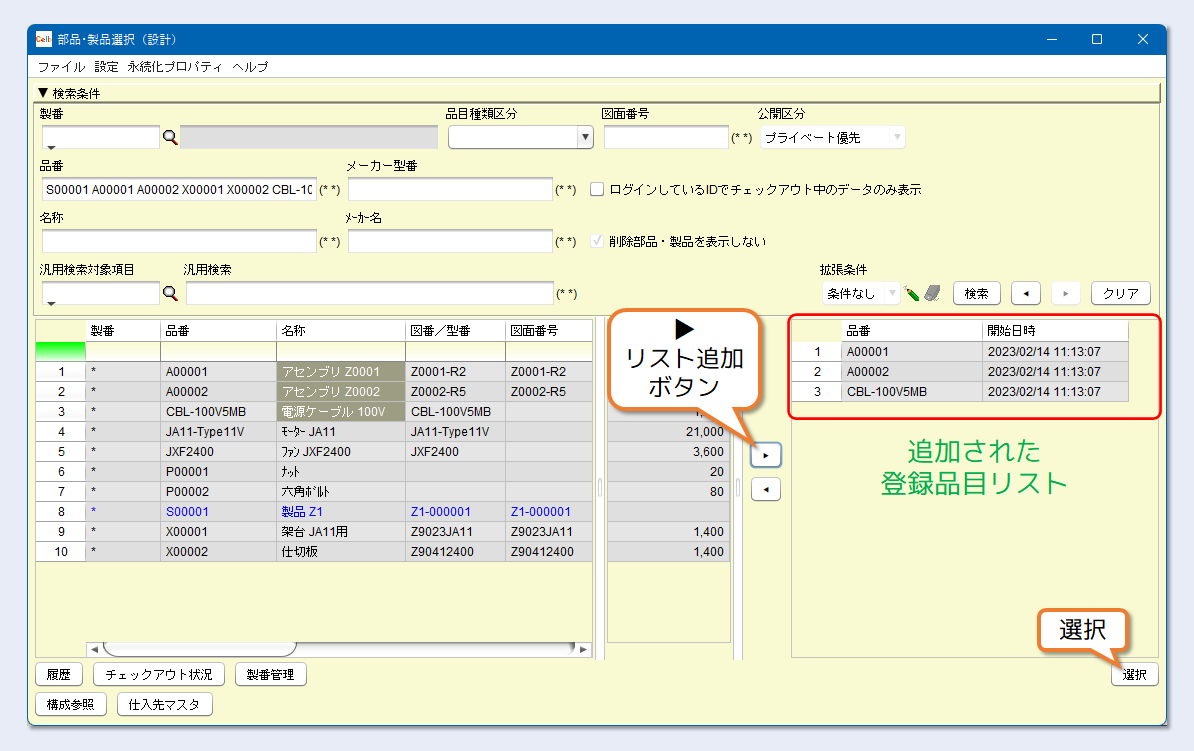This screenshot has width=1194, height=751.
Task: Click the チェックアウト状況 button
Action: [x=159, y=675]
